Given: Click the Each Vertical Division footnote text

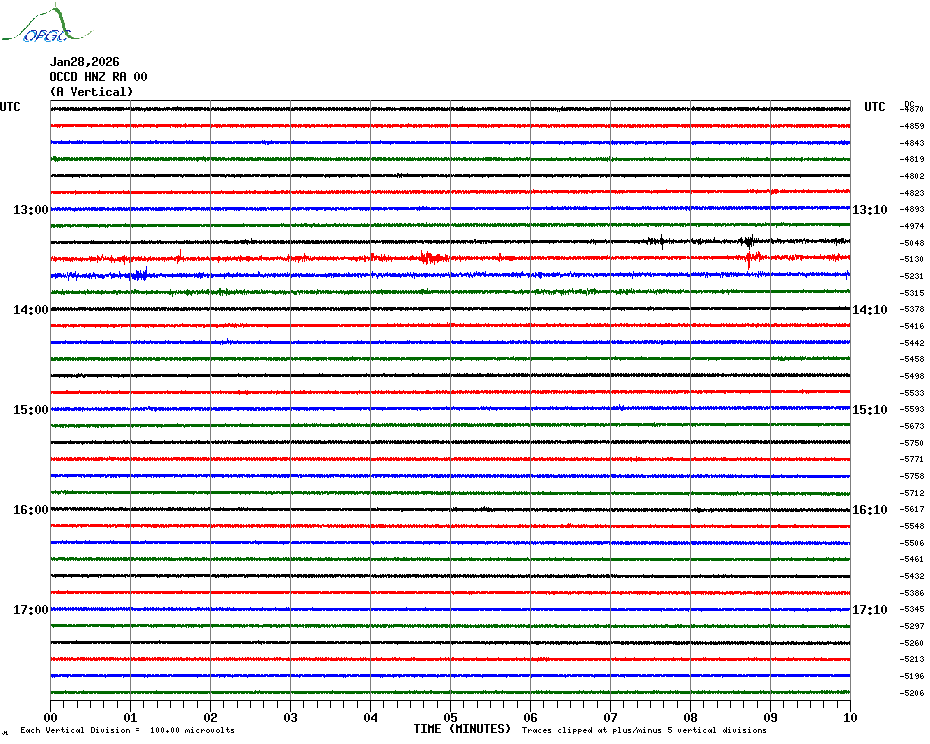Looking at the screenshot, I should (x=127, y=730).
